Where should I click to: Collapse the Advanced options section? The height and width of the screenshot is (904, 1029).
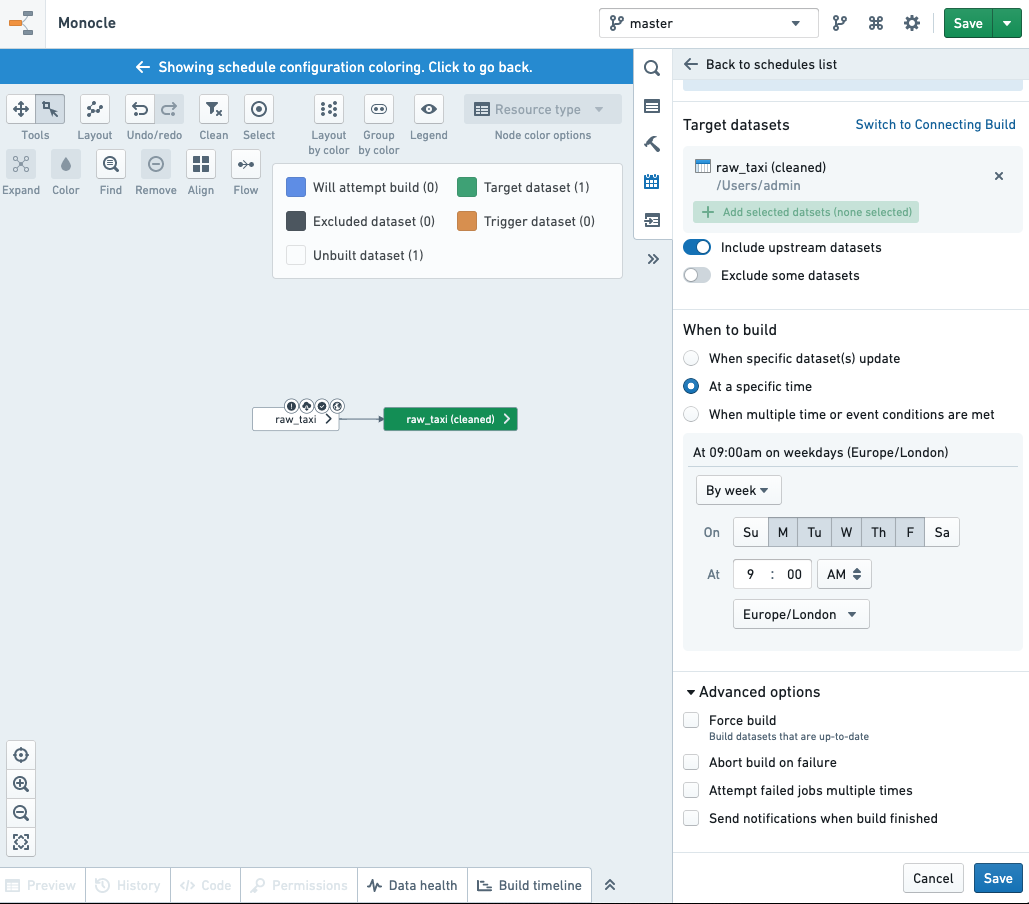point(753,692)
